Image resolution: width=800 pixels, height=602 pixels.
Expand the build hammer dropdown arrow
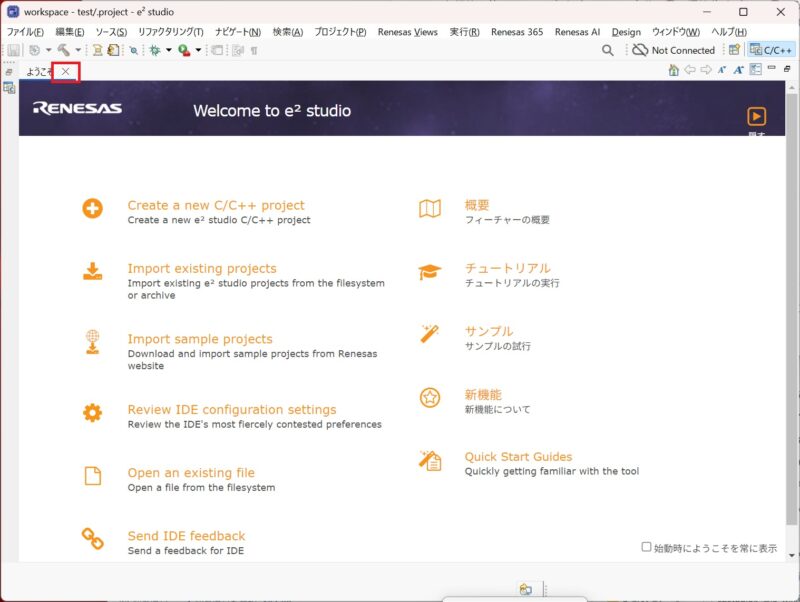[78, 50]
